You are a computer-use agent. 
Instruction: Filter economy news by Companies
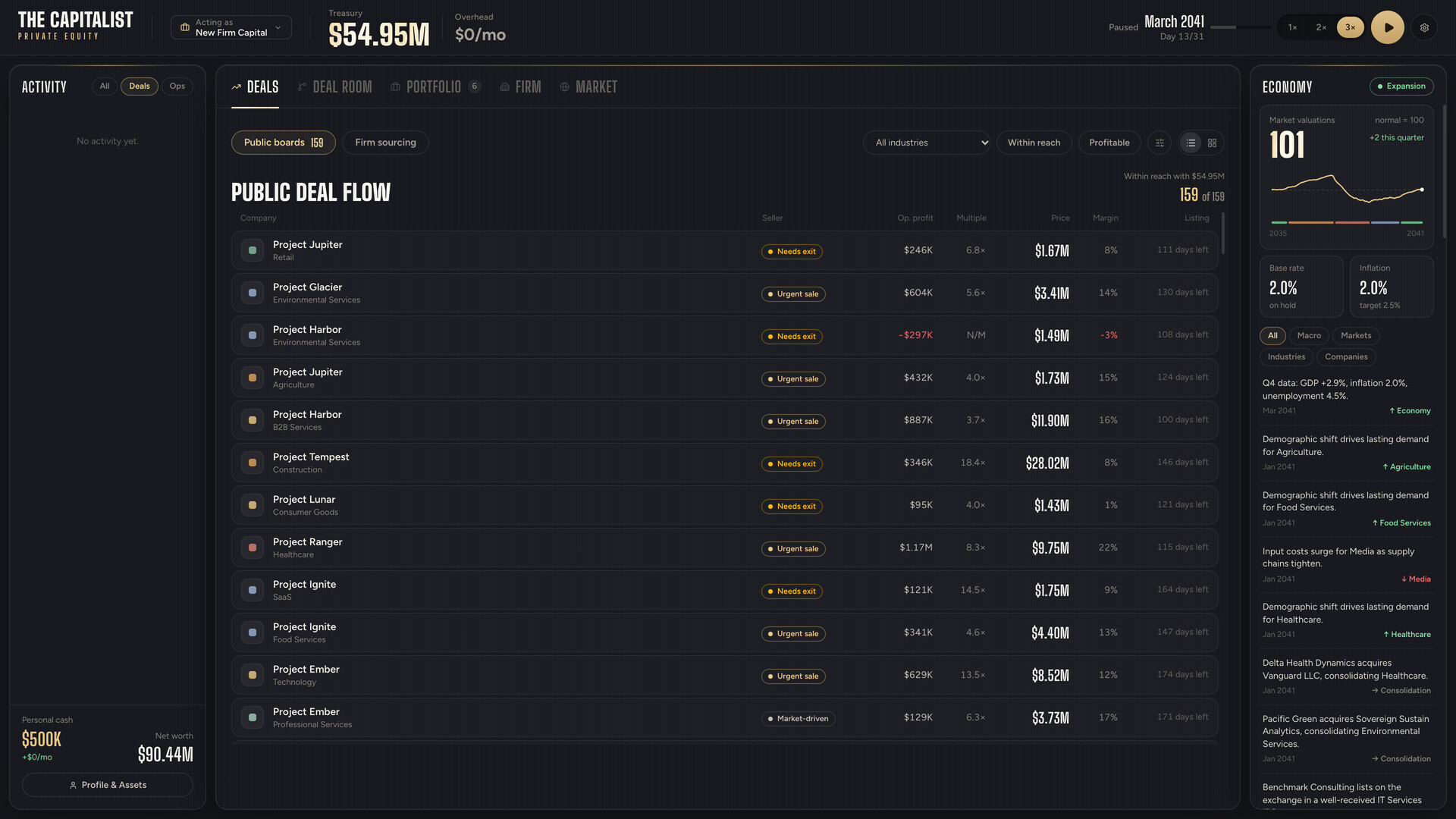pyautogui.click(x=1346, y=357)
